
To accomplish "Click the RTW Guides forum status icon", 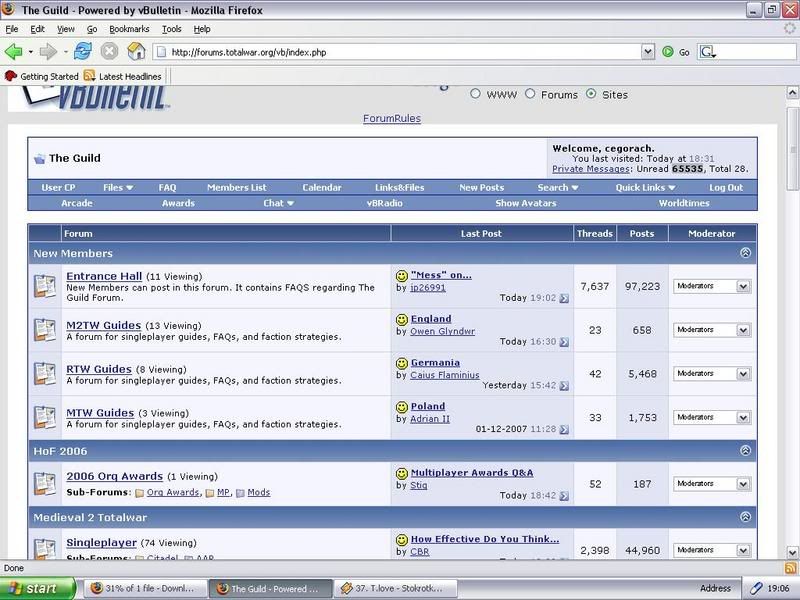I will [44, 374].
